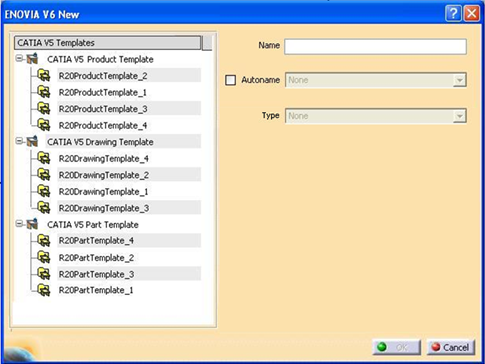The height and width of the screenshot is (364, 485).
Task: Click the icon beside R20ProductTemplate_4
Action: point(44,125)
